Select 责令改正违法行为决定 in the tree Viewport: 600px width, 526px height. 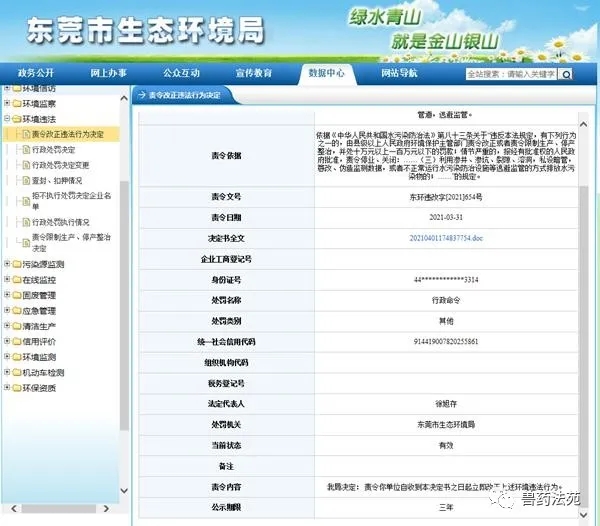(68, 134)
